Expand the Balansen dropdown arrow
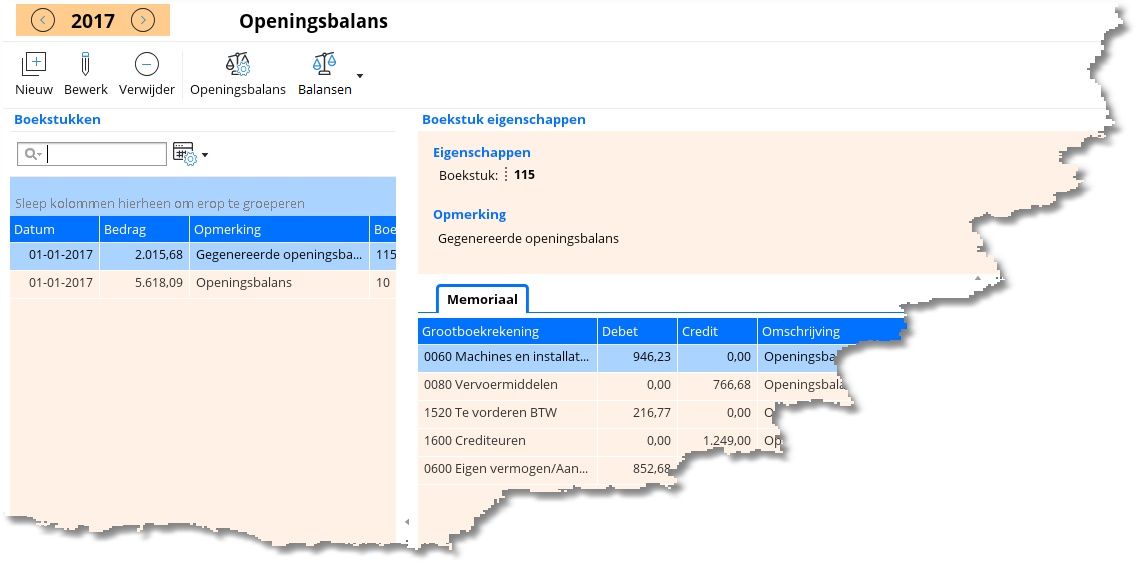1137x571 pixels. coord(360,76)
